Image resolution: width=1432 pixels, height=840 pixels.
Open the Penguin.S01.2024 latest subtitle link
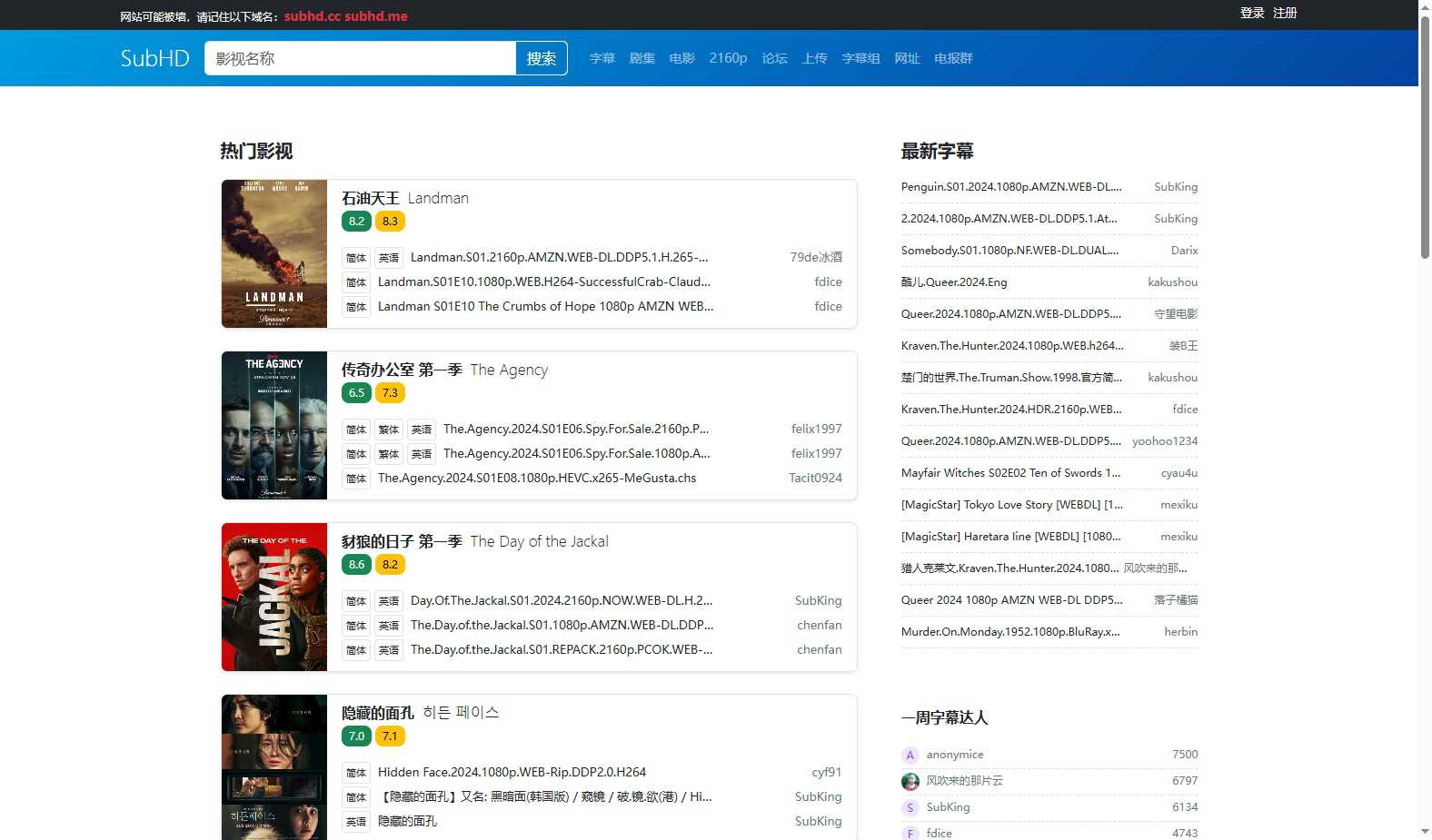pyautogui.click(x=1011, y=187)
